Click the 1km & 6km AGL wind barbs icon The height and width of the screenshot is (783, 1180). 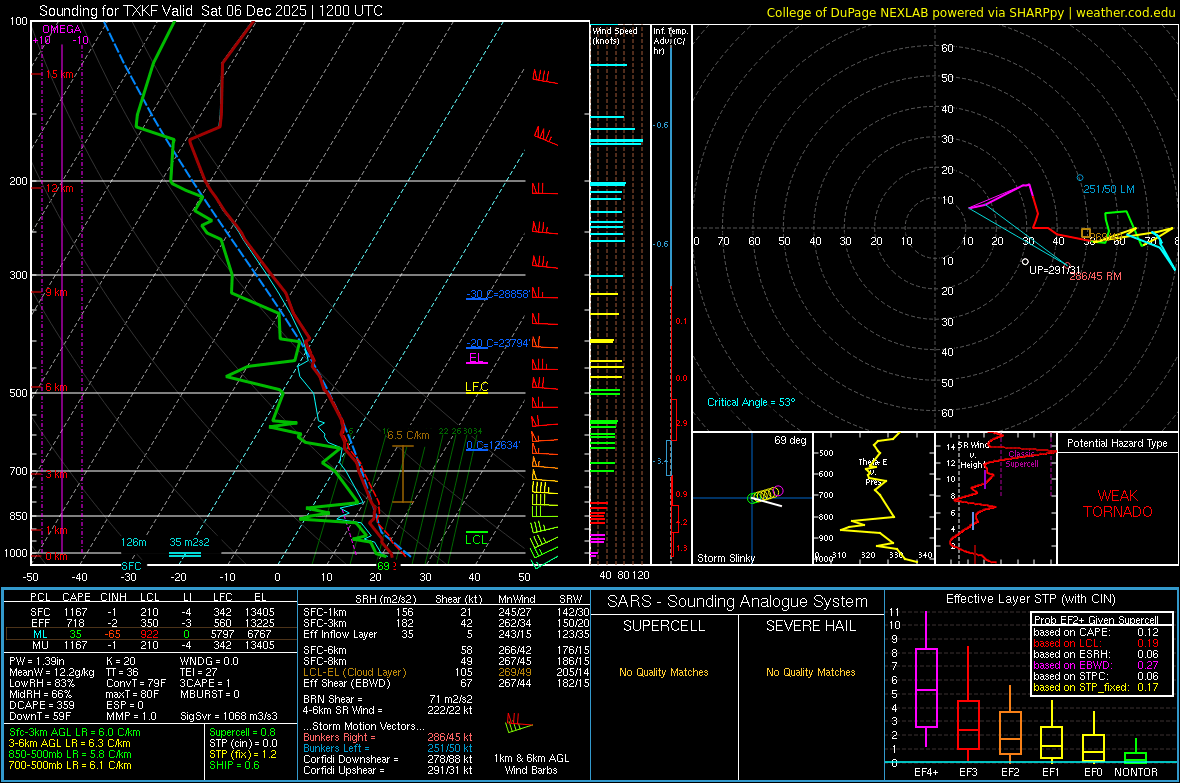coord(519,724)
